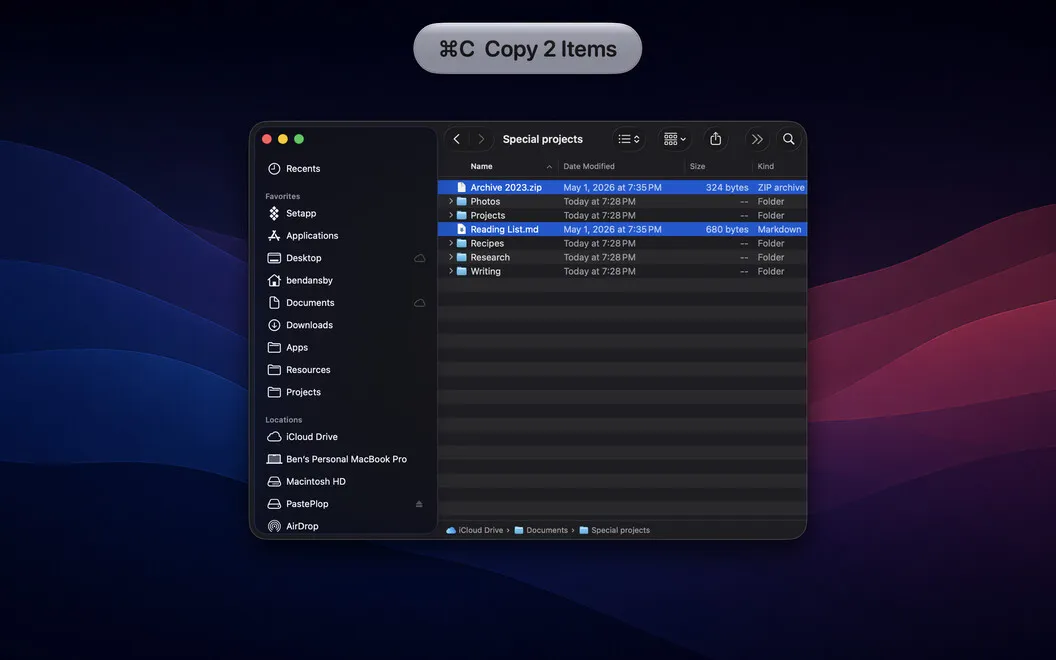Click cloud status icon beside Documents
The width and height of the screenshot is (1056, 660).
tap(420, 302)
